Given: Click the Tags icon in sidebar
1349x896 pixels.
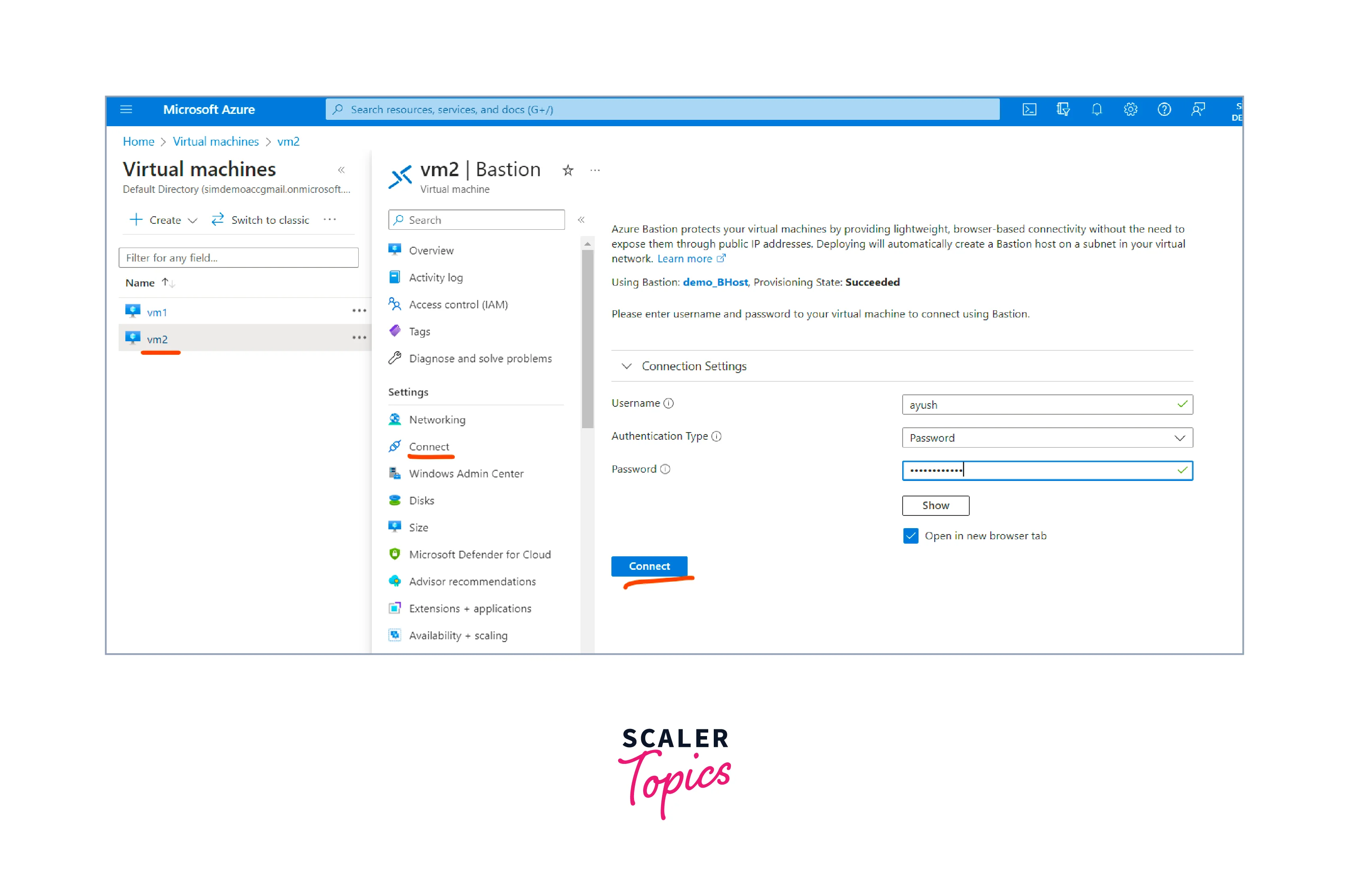Looking at the screenshot, I should click(396, 331).
